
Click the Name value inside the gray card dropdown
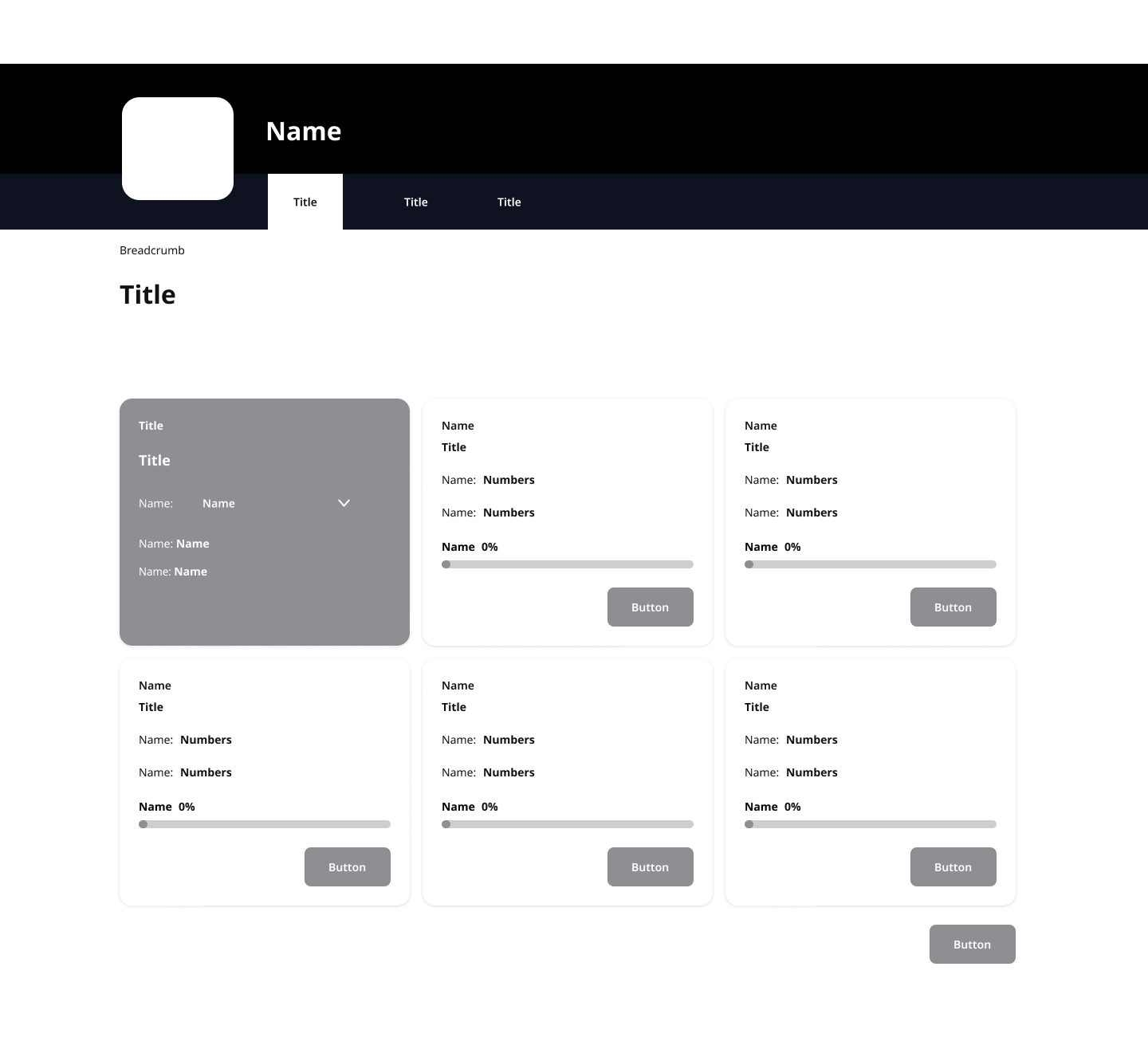point(218,503)
